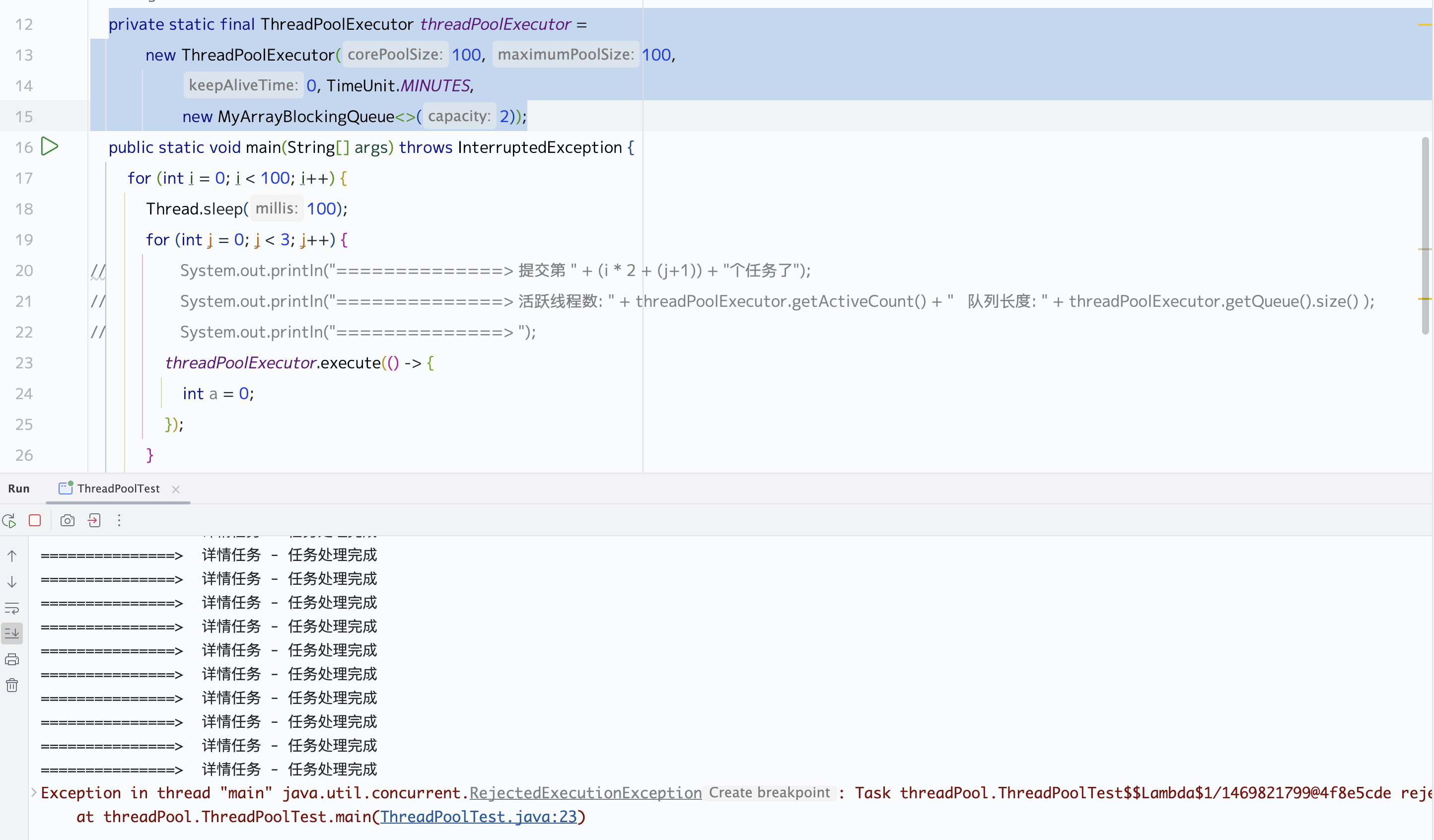Toggle Soft-Wrap in the console
Screen dimensions: 1434x840
(12, 608)
